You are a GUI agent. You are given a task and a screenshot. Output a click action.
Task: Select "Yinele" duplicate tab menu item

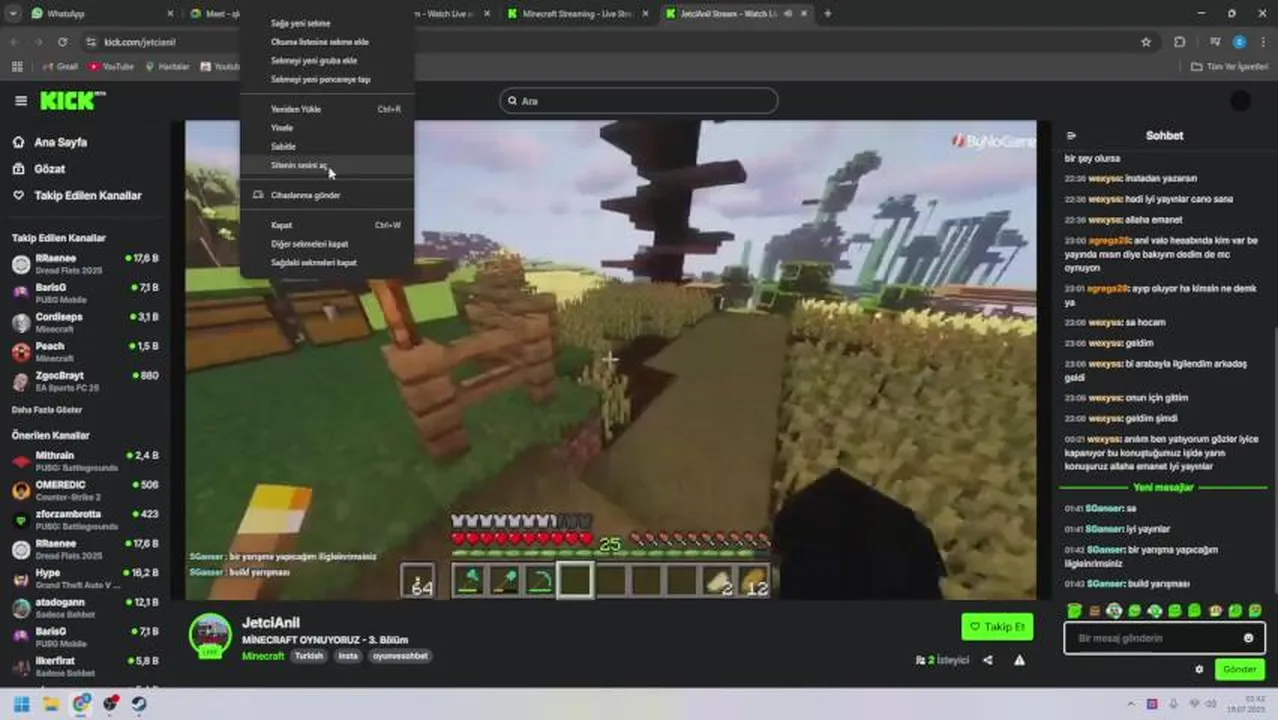327,128
